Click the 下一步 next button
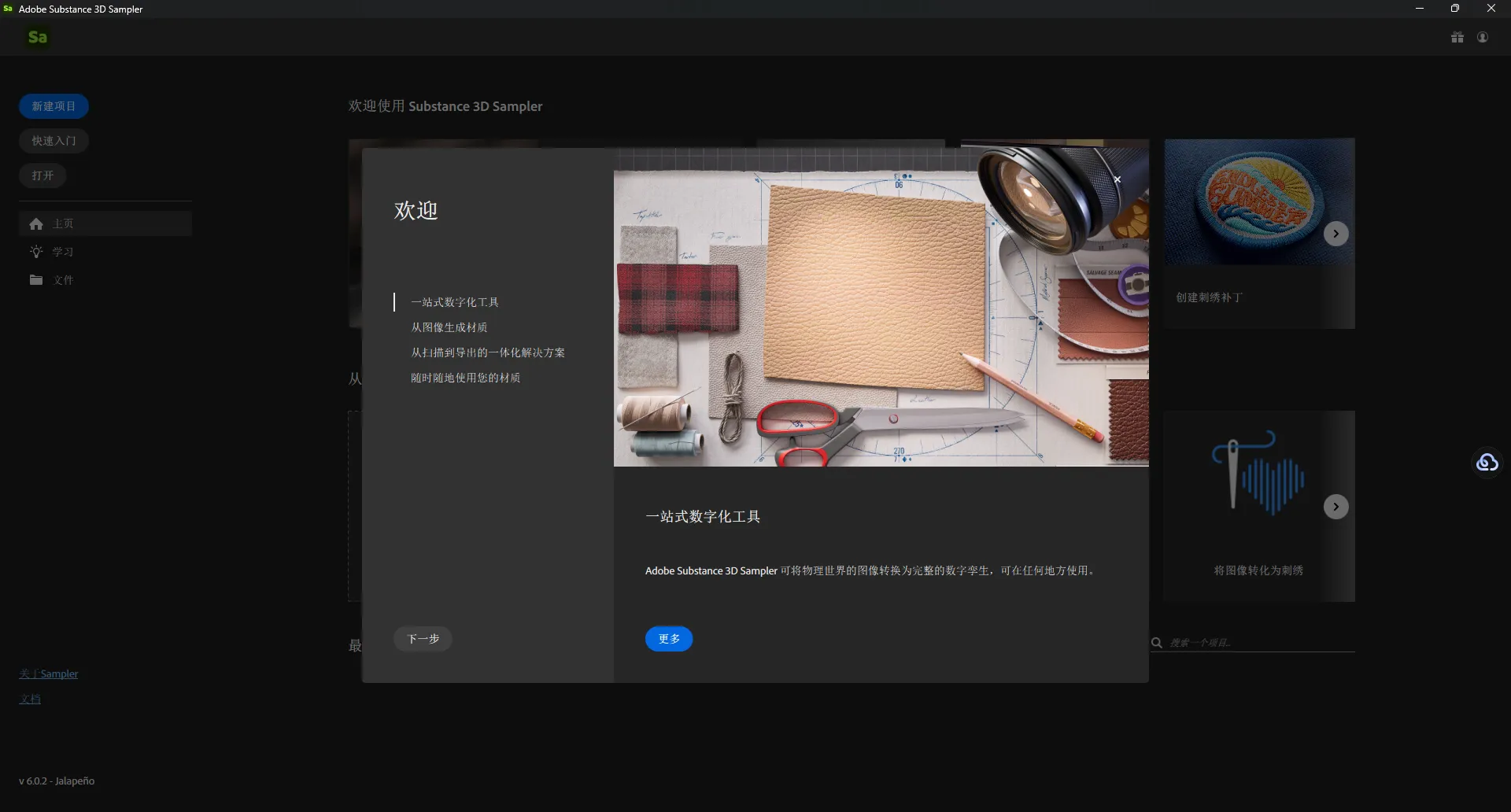Viewport: 1511px width, 812px height. (423, 639)
